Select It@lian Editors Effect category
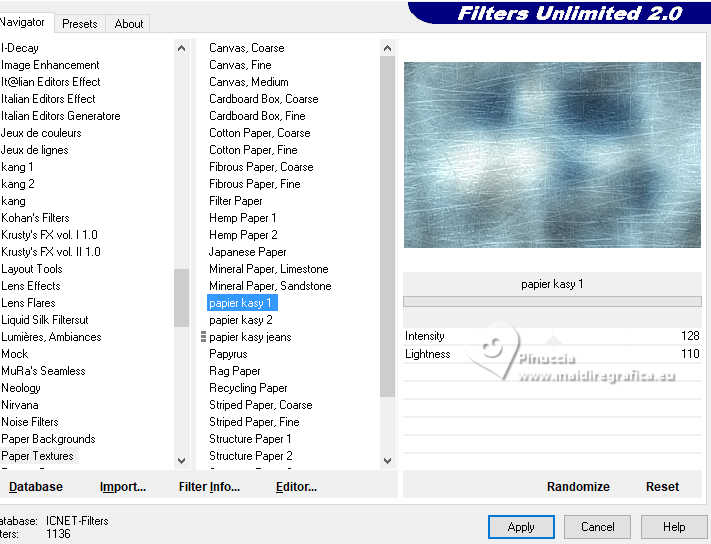The height and width of the screenshot is (544, 711). pos(51,82)
